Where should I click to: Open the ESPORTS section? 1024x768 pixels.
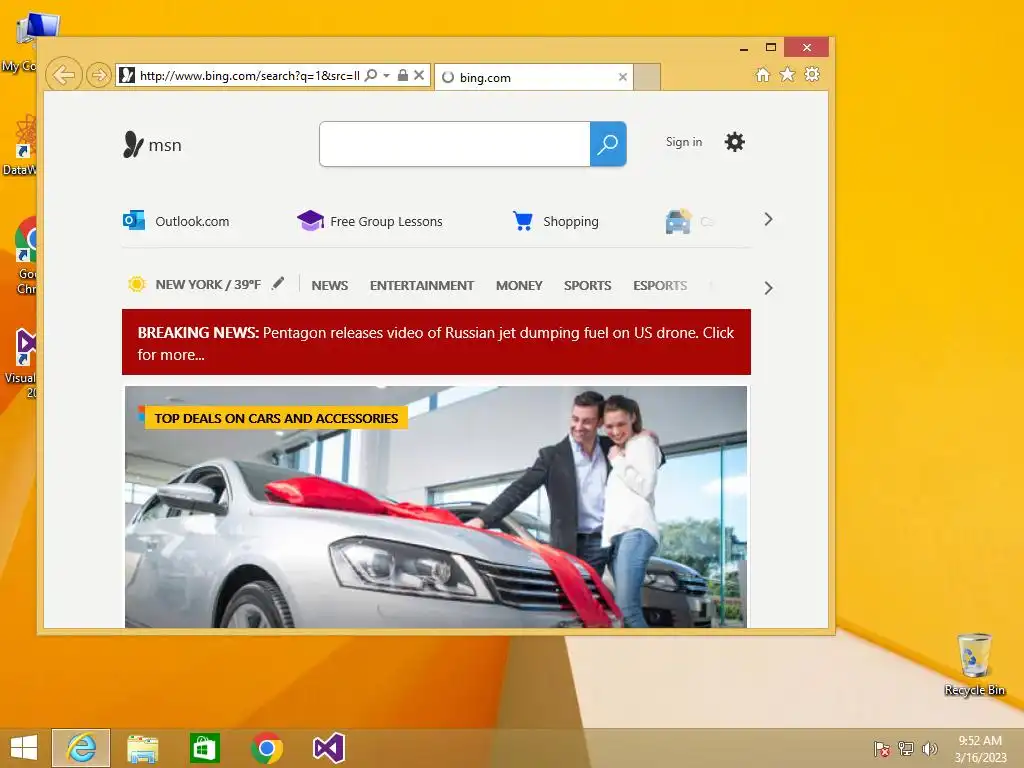660,285
